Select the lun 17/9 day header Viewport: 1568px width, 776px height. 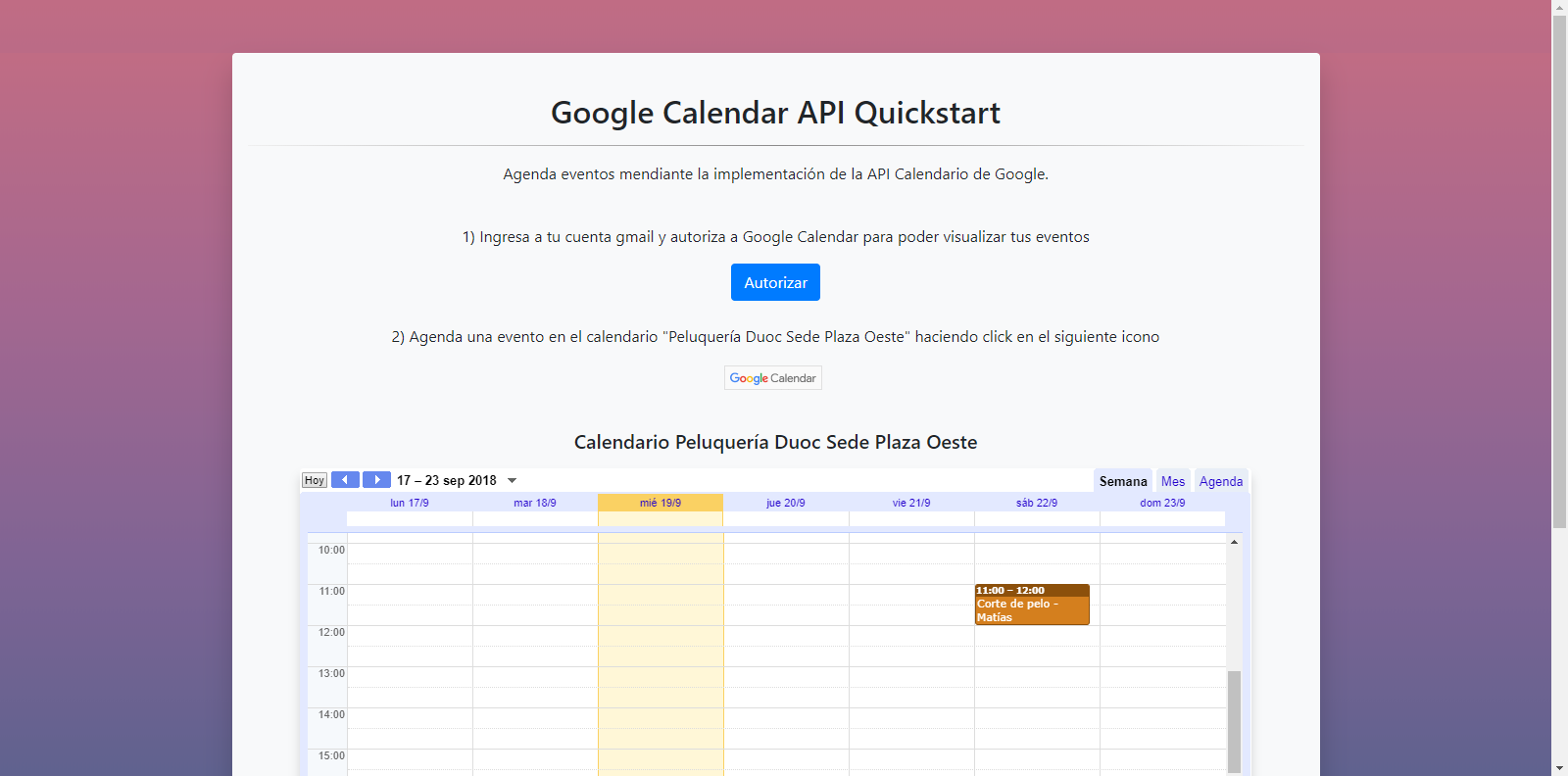tap(410, 503)
